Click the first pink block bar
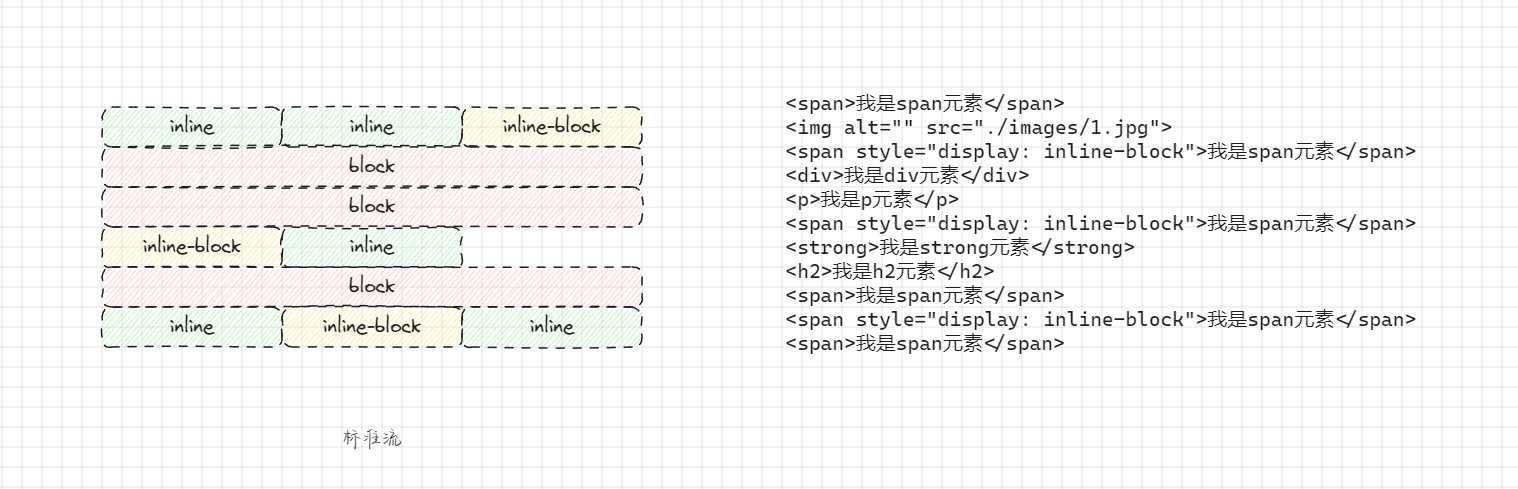Viewport: 1518px width, 489px height. pyautogui.click(x=371, y=167)
